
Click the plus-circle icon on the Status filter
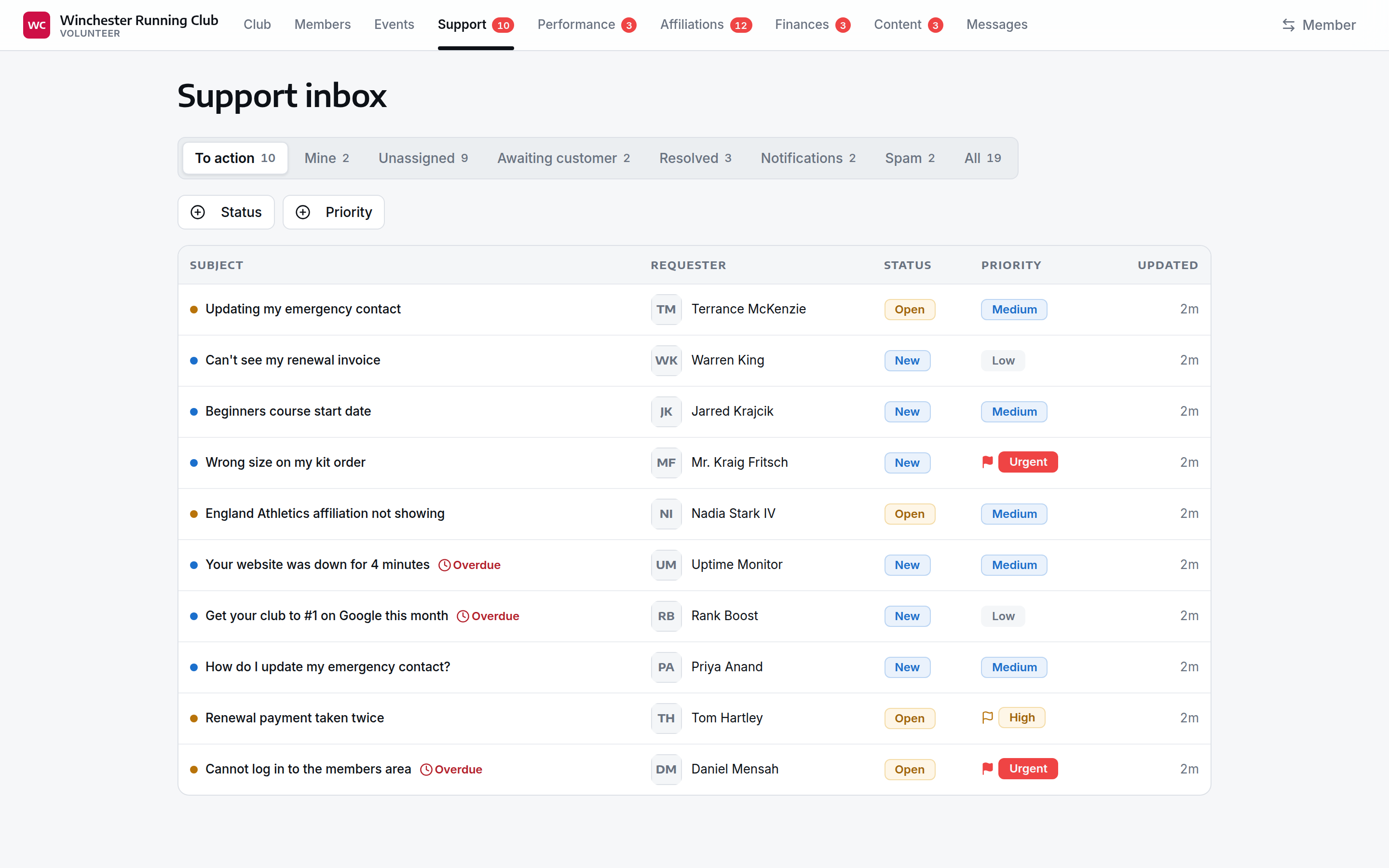click(198, 212)
